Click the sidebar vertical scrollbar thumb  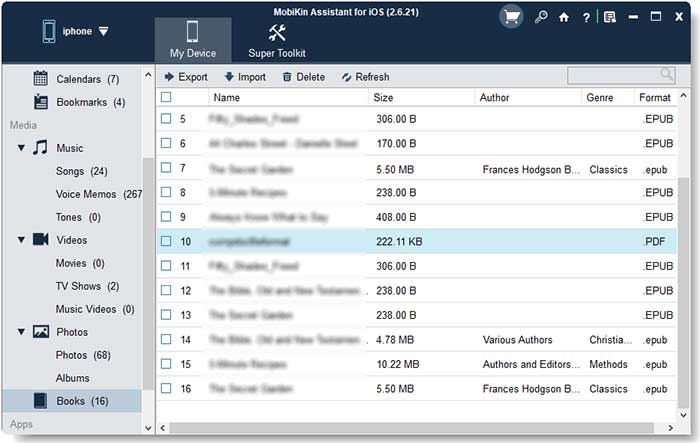[148, 273]
